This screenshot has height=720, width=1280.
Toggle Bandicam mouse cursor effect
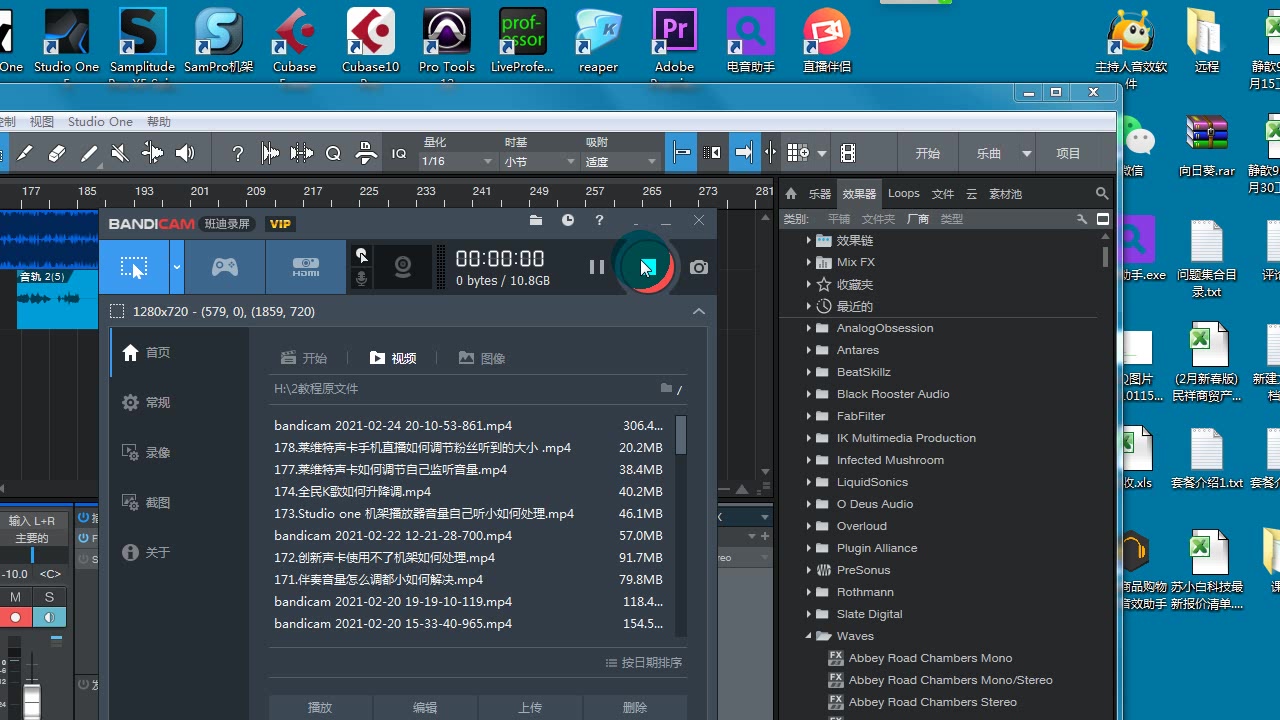362,256
